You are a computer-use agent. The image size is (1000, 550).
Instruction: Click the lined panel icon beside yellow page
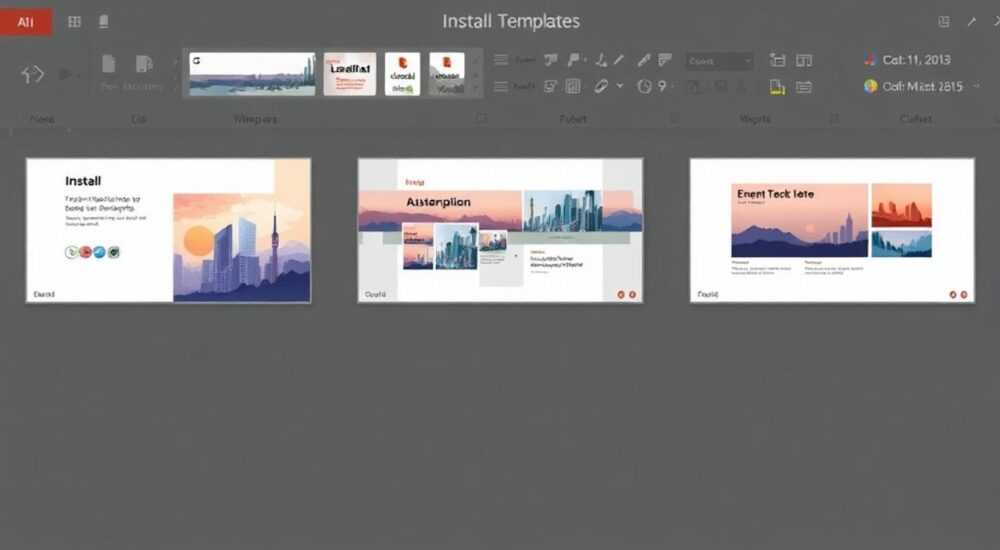tap(804, 87)
